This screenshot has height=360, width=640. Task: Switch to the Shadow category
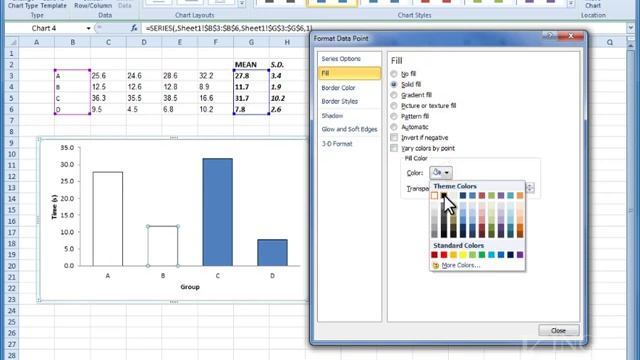coord(349,116)
